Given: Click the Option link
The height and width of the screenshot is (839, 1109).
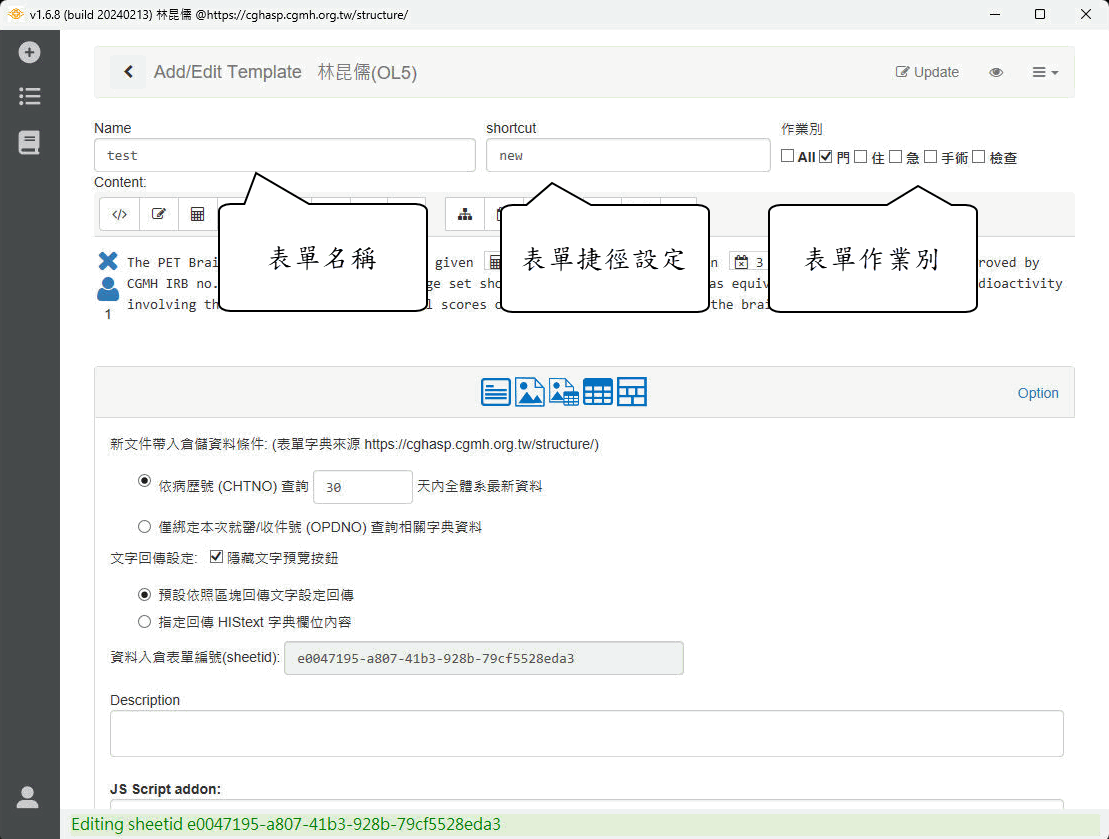Looking at the screenshot, I should 1038,393.
